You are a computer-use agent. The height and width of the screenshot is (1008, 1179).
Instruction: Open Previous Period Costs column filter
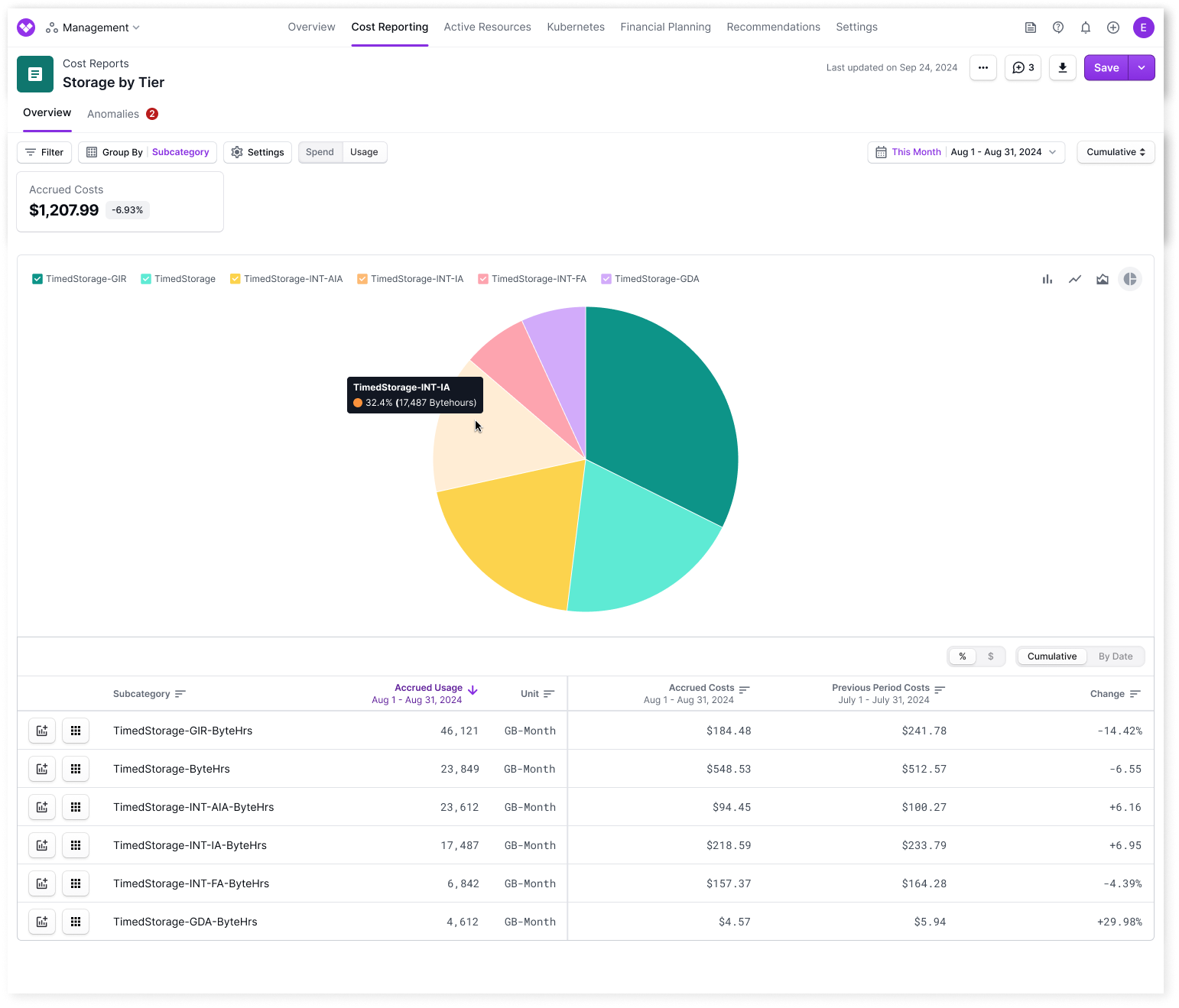pos(940,689)
